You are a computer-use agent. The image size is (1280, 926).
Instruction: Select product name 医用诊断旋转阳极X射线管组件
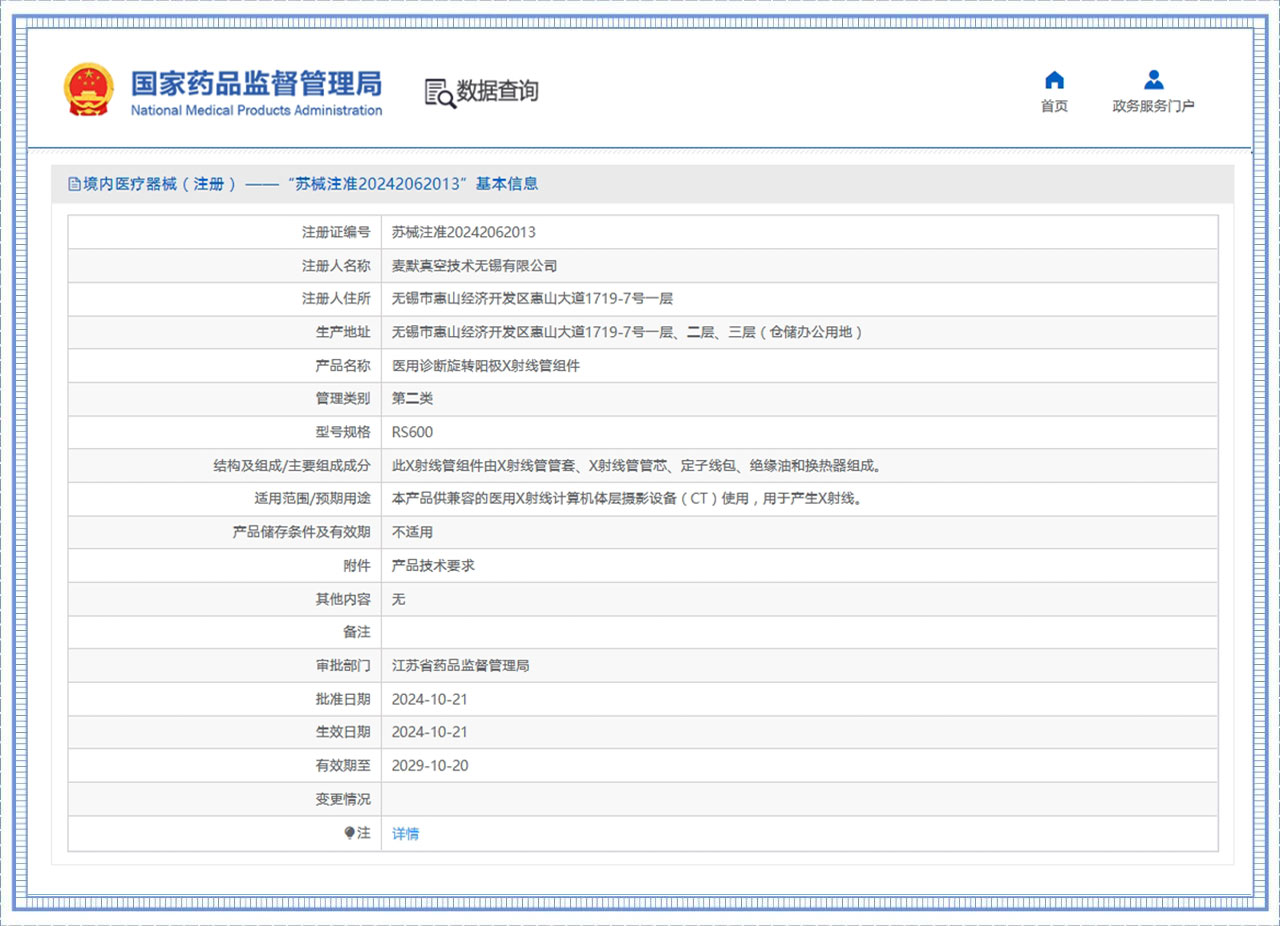[485, 365]
